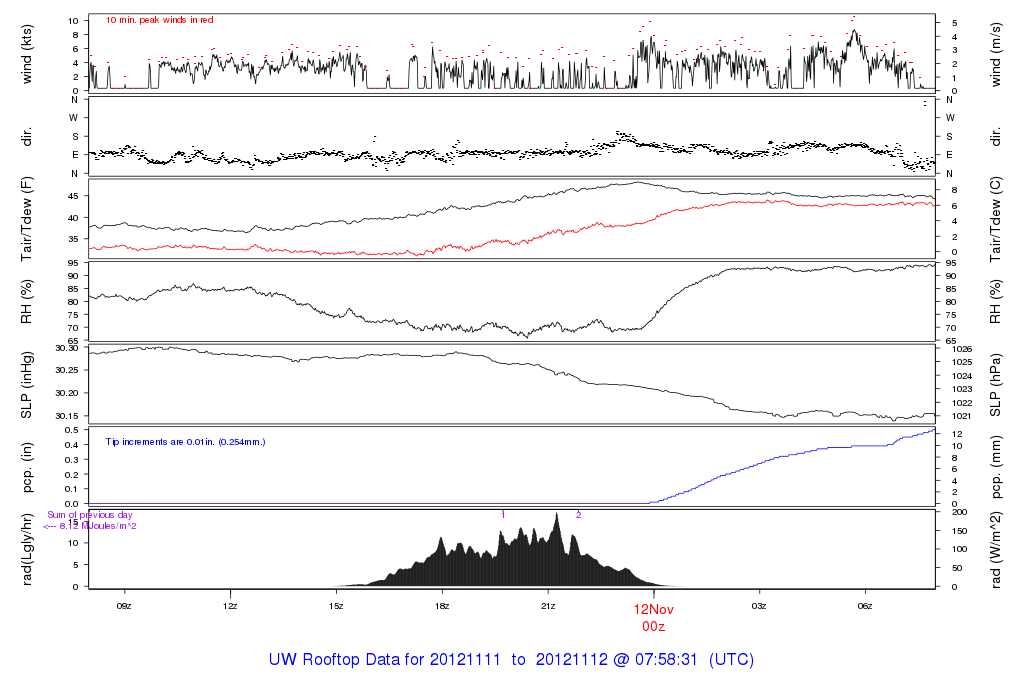The image size is (1024, 700).
Task: Select the 'rad (W/m^2)' axis label
Action: 995,549
